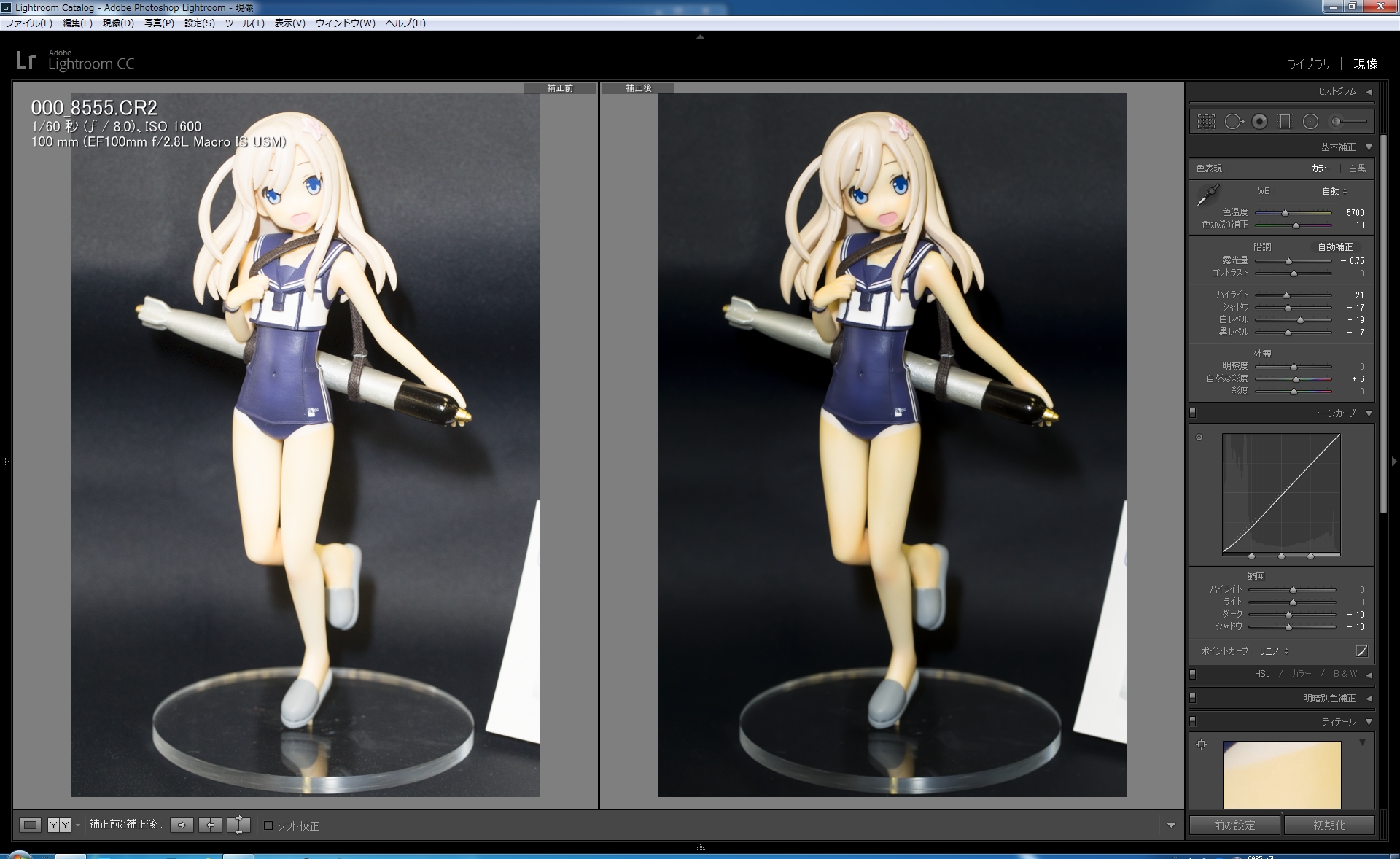Hide the top module picker panel
The height and width of the screenshot is (859, 1400).
pos(700,37)
